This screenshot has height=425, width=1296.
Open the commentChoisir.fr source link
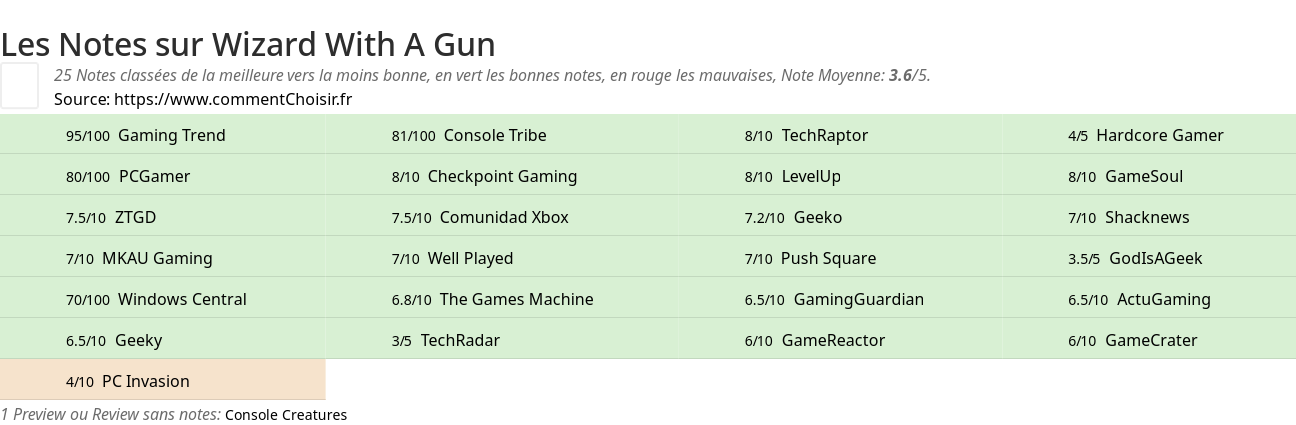[232, 99]
